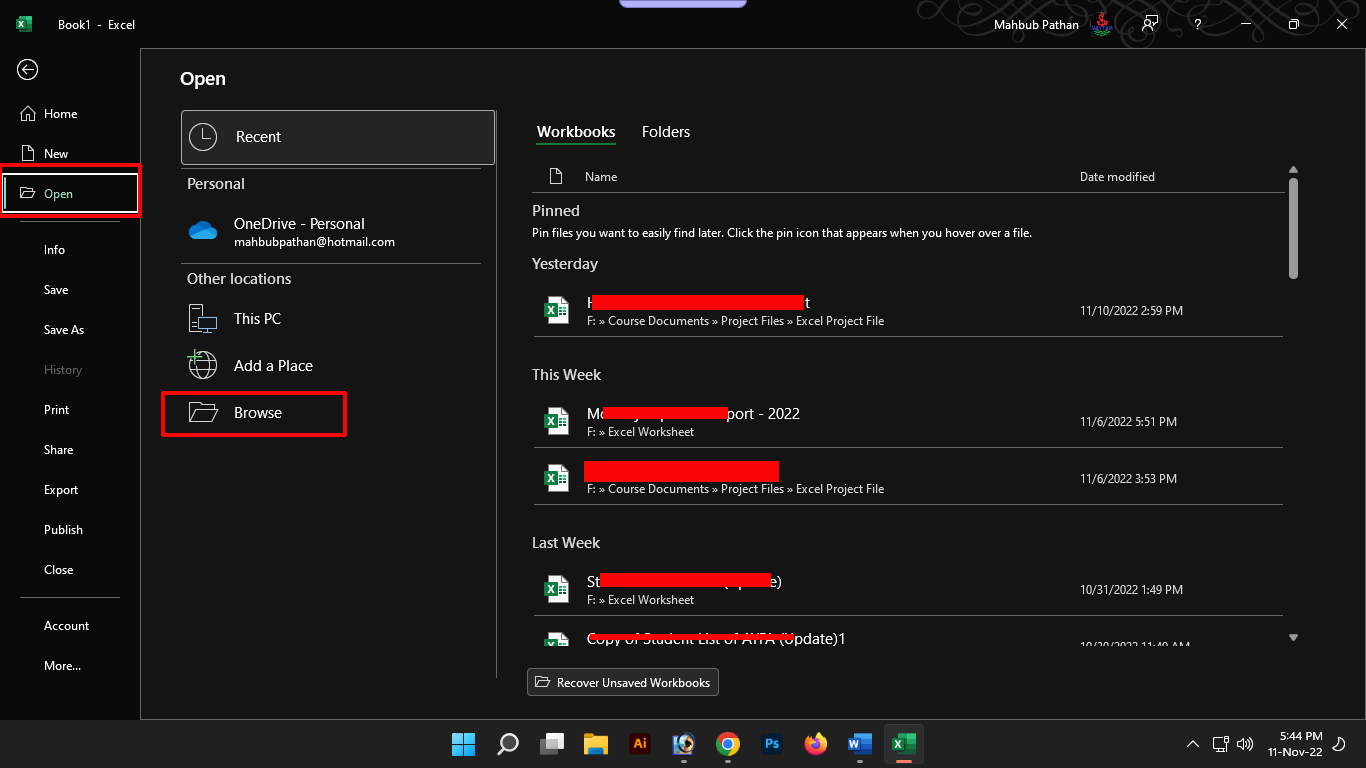Click Recover Unsaved Workbooks button
The width and height of the screenshot is (1366, 768).
click(622, 682)
